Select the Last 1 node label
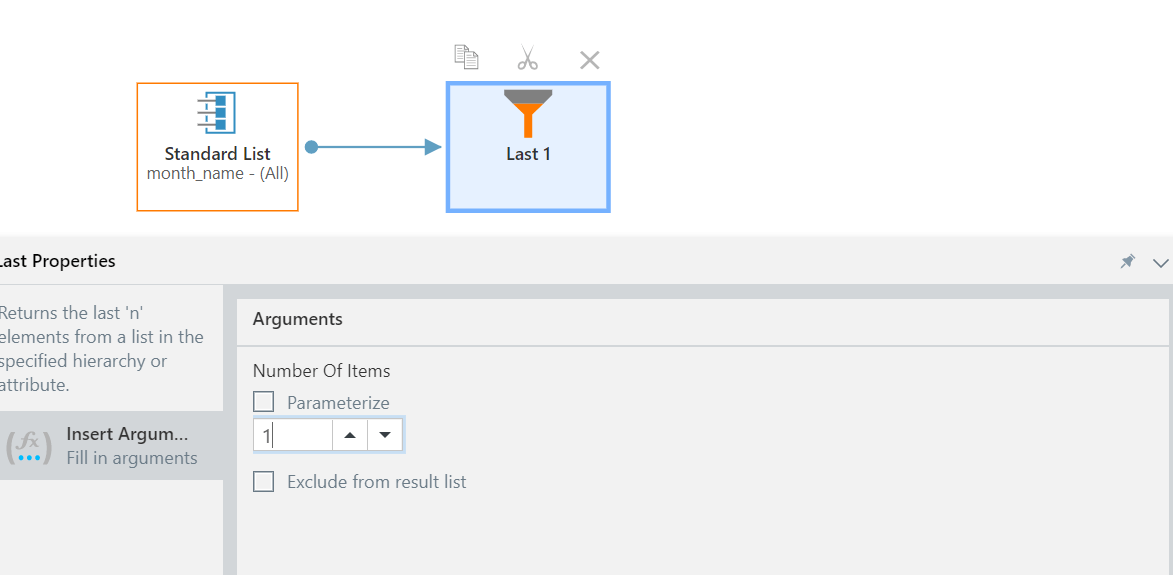The image size is (1173, 575). 528,154
